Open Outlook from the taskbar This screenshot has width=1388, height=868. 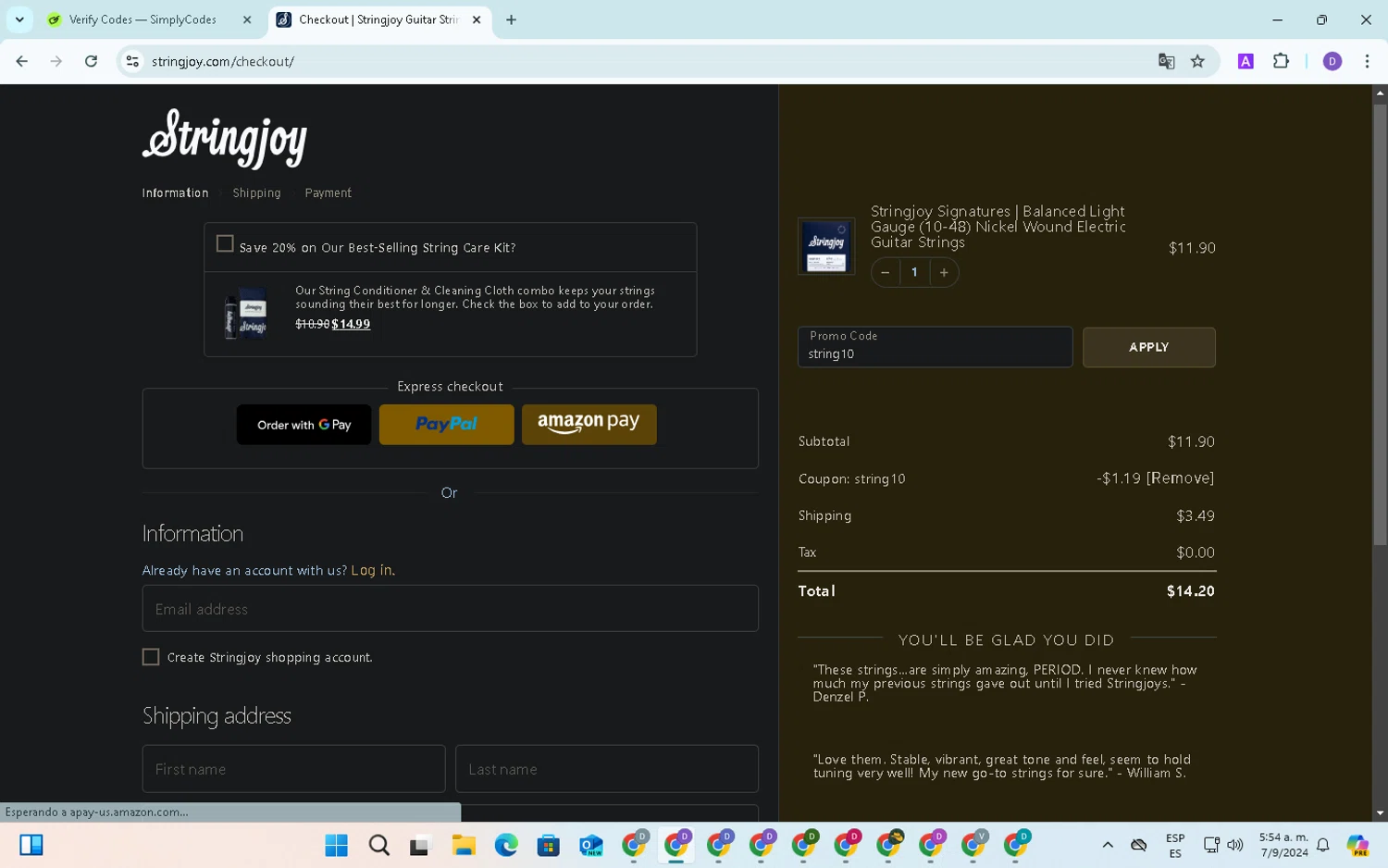[x=591, y=845]
